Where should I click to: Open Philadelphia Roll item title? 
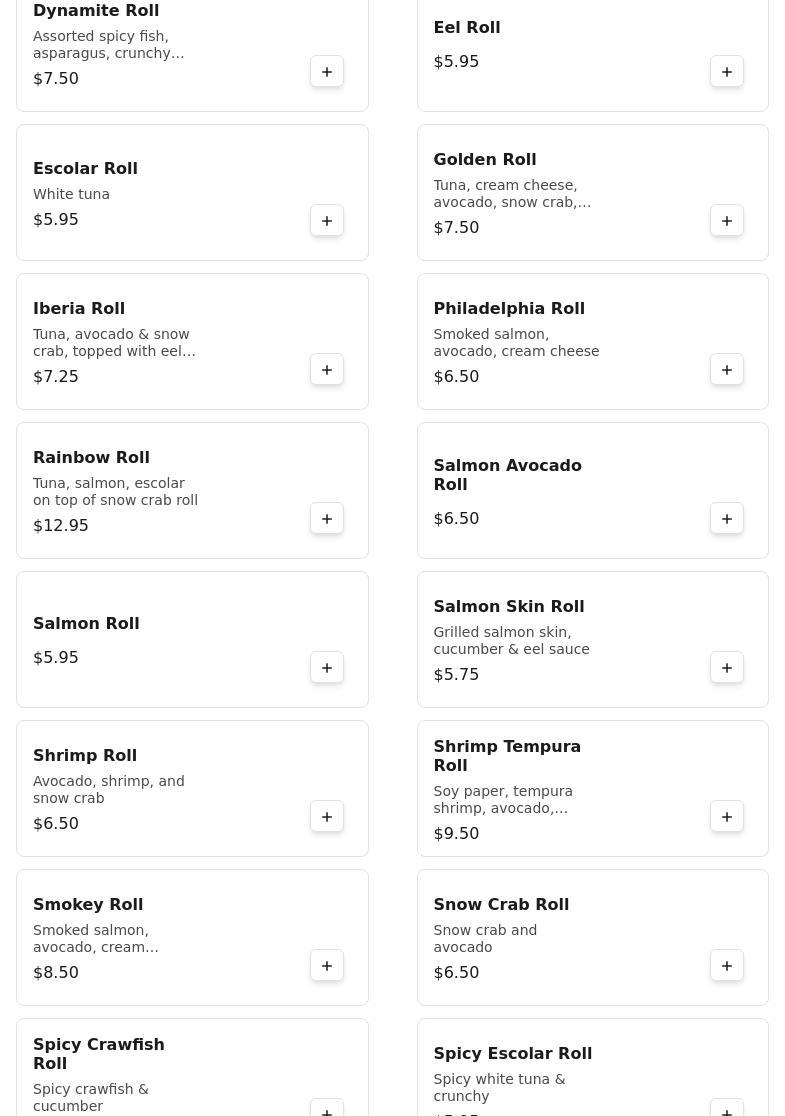tap(508, 309)
